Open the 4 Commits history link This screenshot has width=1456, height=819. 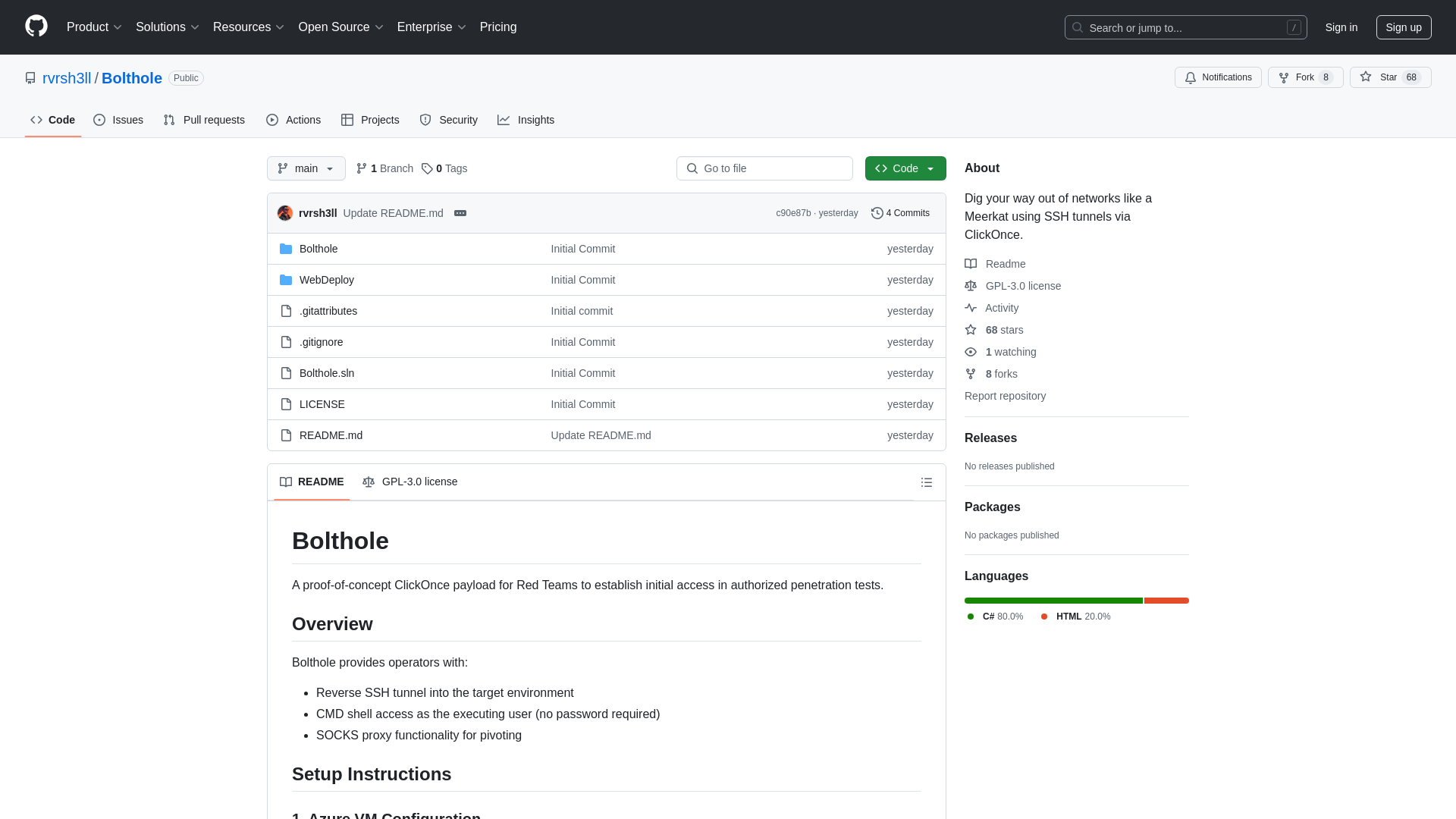900,213
